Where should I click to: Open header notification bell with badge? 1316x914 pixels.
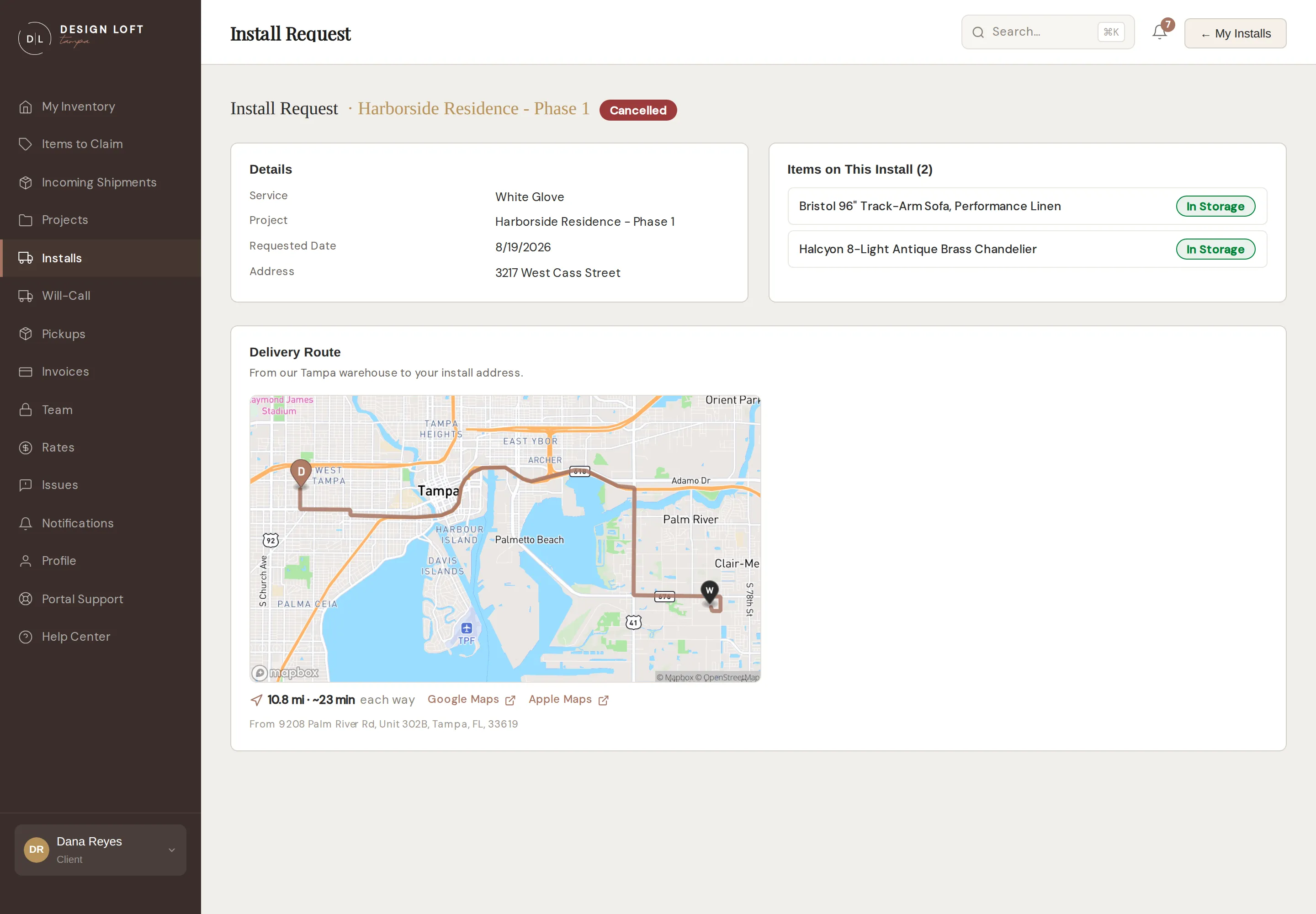coord(1160,32)
